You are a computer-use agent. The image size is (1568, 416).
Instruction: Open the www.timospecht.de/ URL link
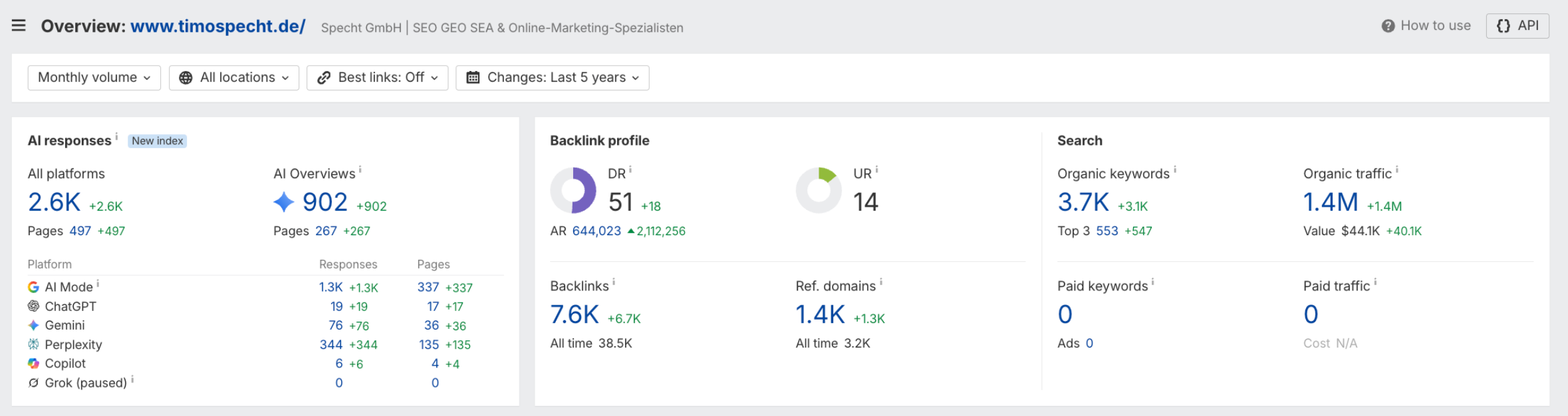(x=218, y=26)
